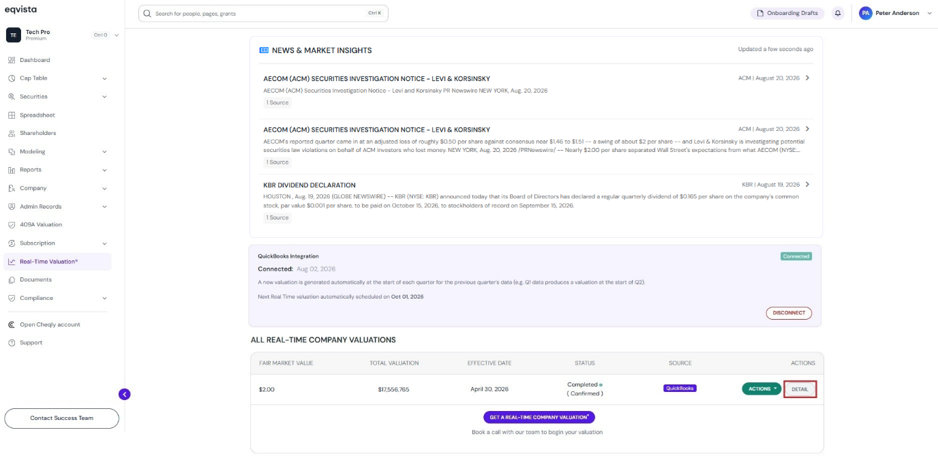Viewport: 938px width, 456px height.
Task: Click the 409A Valuation shield icon
Action: [x=12, y=225]
